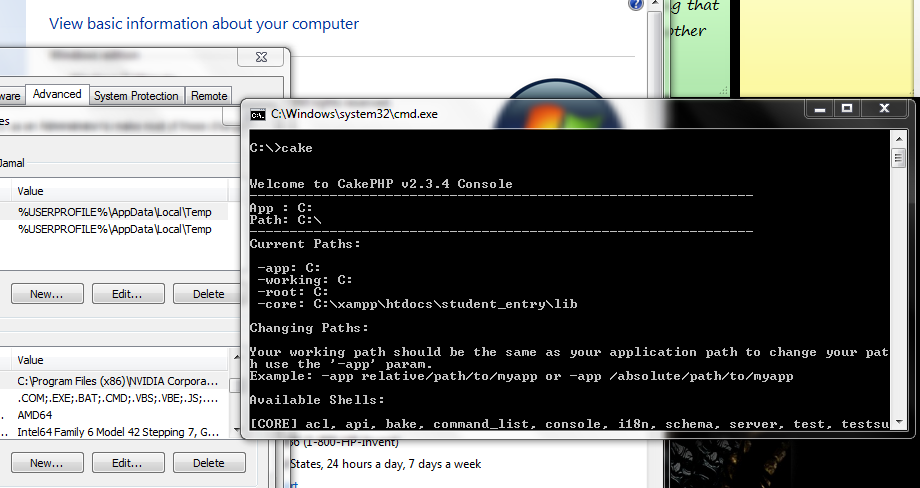Viewport: 920px width, 488px height.
Task: Click Delete button under user variables
Action: [x=208, y=294]
